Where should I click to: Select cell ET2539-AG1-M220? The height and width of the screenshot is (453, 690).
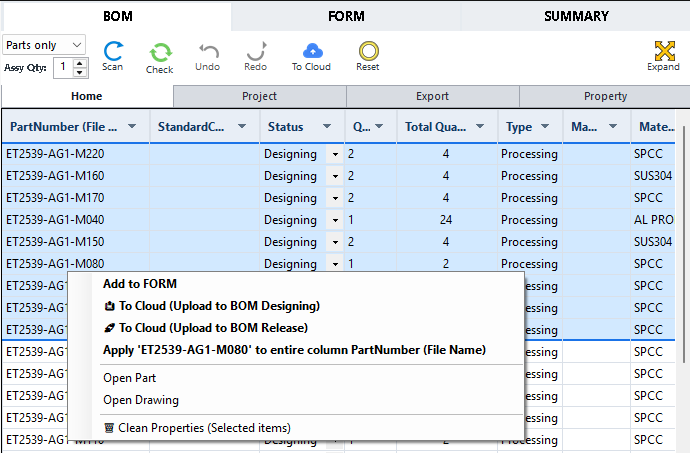pyautogui.click(x=76, y=154)
